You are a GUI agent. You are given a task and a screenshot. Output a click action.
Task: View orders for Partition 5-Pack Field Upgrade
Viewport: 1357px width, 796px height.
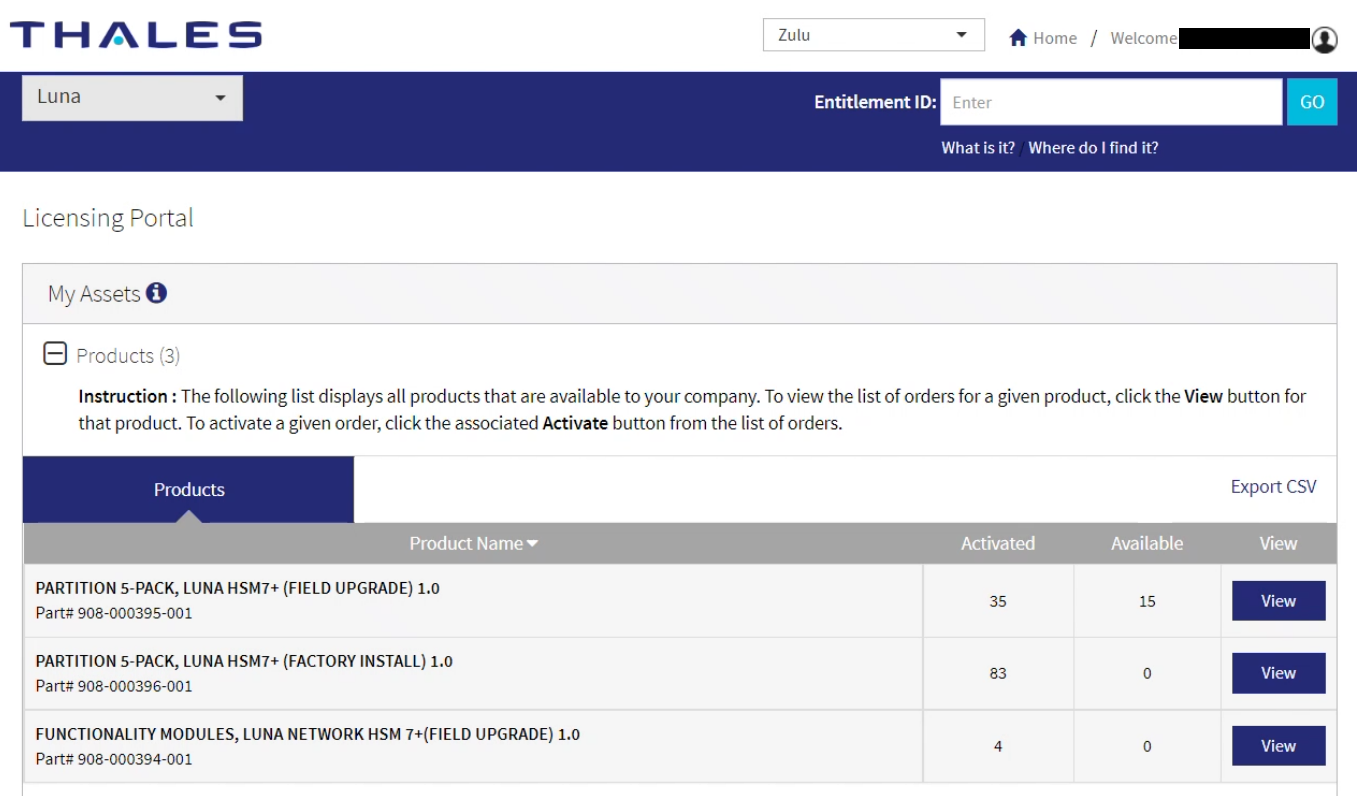click(1278, 601)
